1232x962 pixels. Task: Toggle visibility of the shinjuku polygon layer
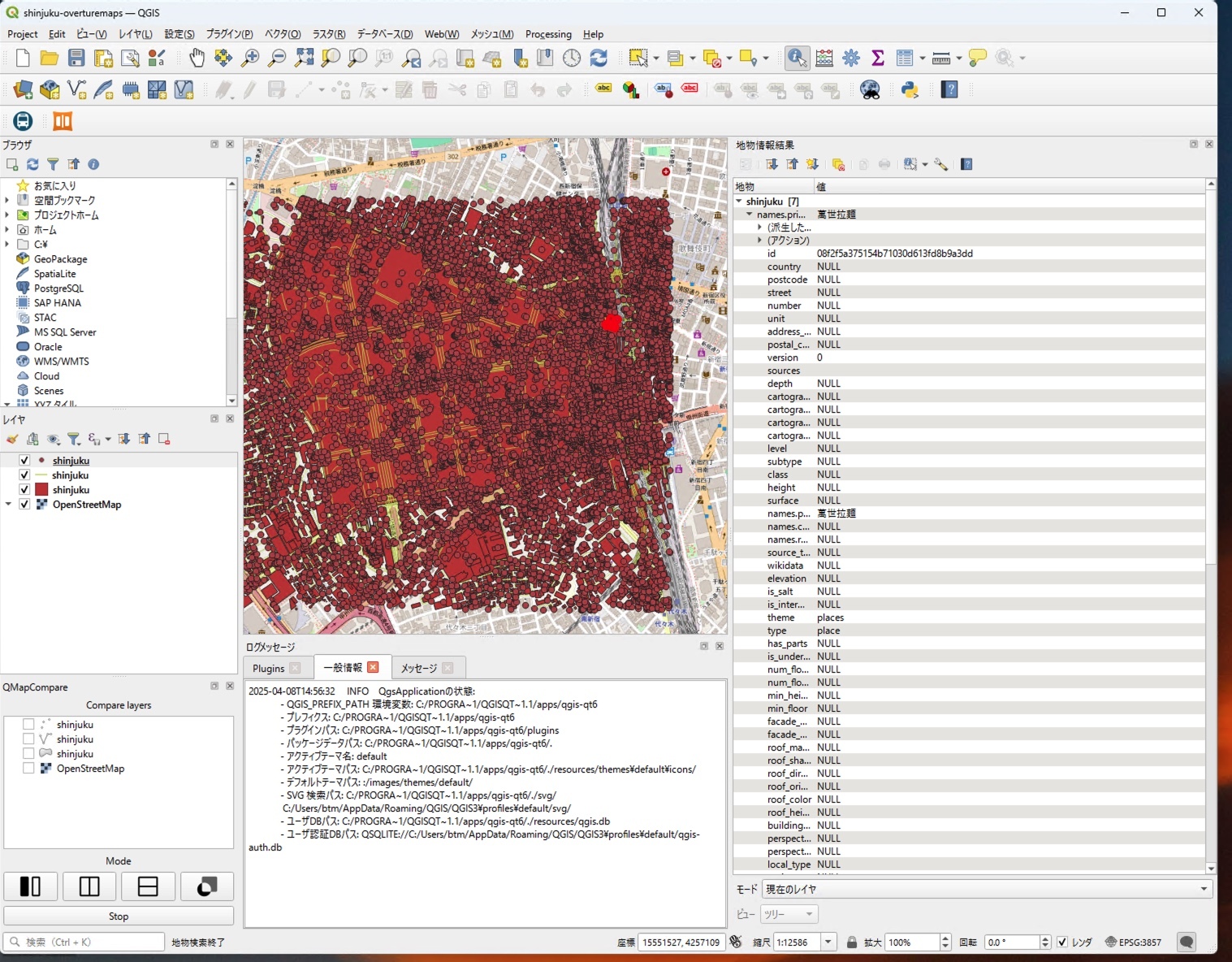[24, 489]
